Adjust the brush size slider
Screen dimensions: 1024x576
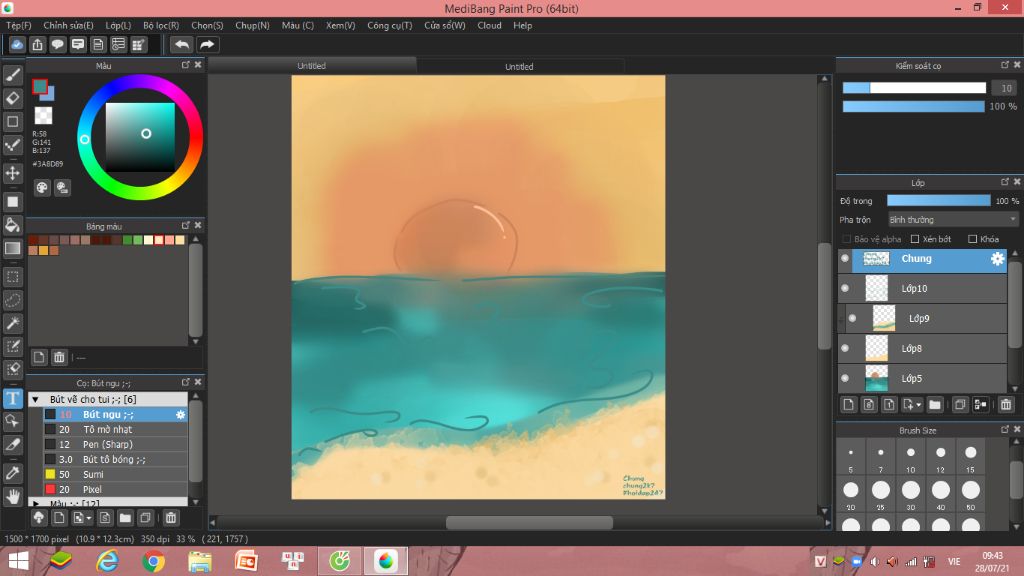[x=914, y=88]
